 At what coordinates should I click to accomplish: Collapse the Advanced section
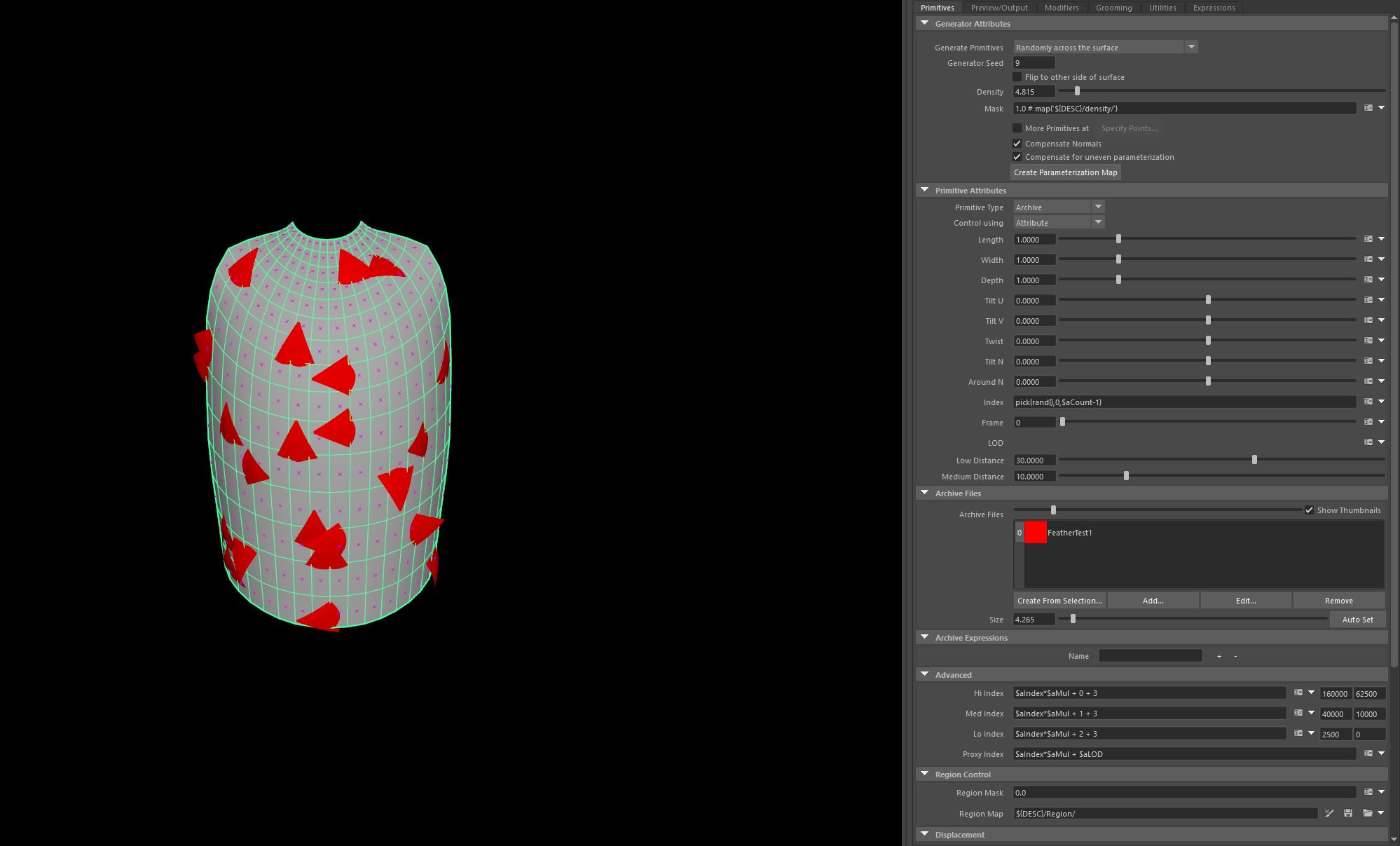click(925, 674)
